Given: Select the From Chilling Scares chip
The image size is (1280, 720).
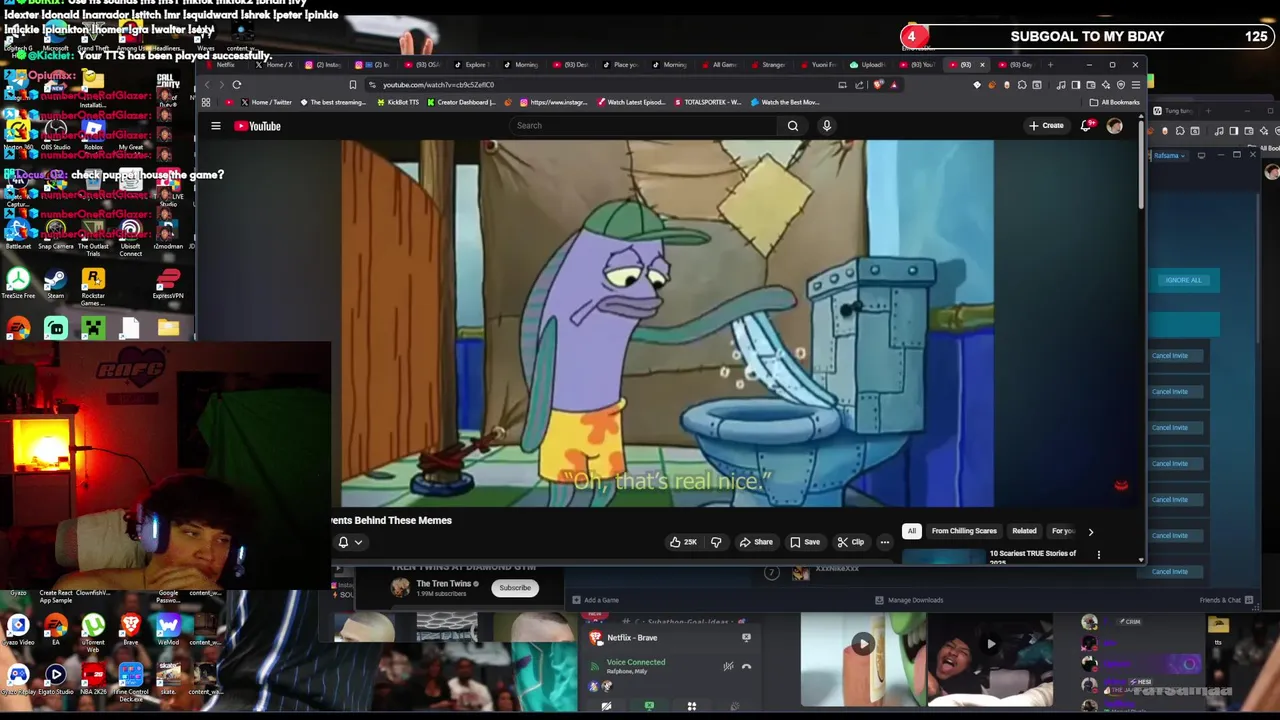Looking at the screenshot, I should (x=964, y=531).
